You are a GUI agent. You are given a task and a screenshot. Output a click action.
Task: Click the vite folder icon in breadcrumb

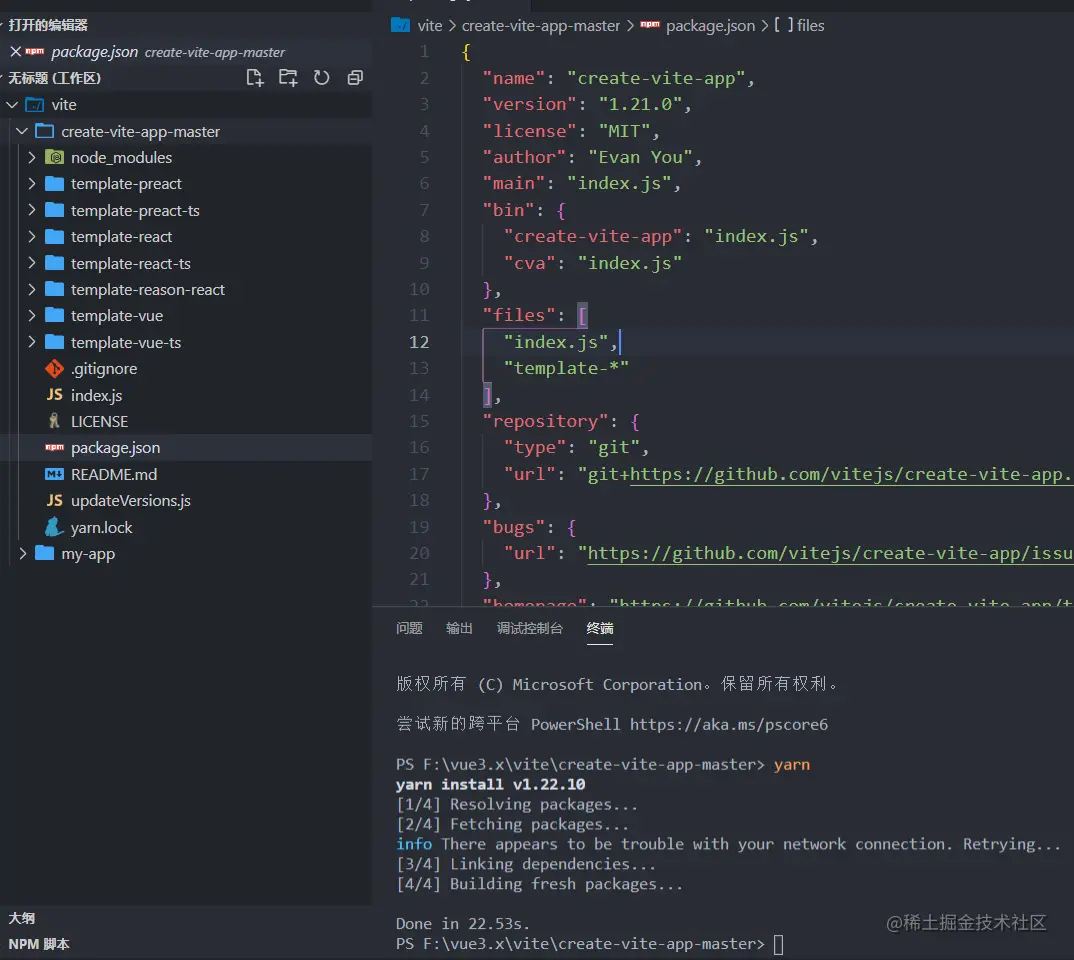[x=400, y=25]
